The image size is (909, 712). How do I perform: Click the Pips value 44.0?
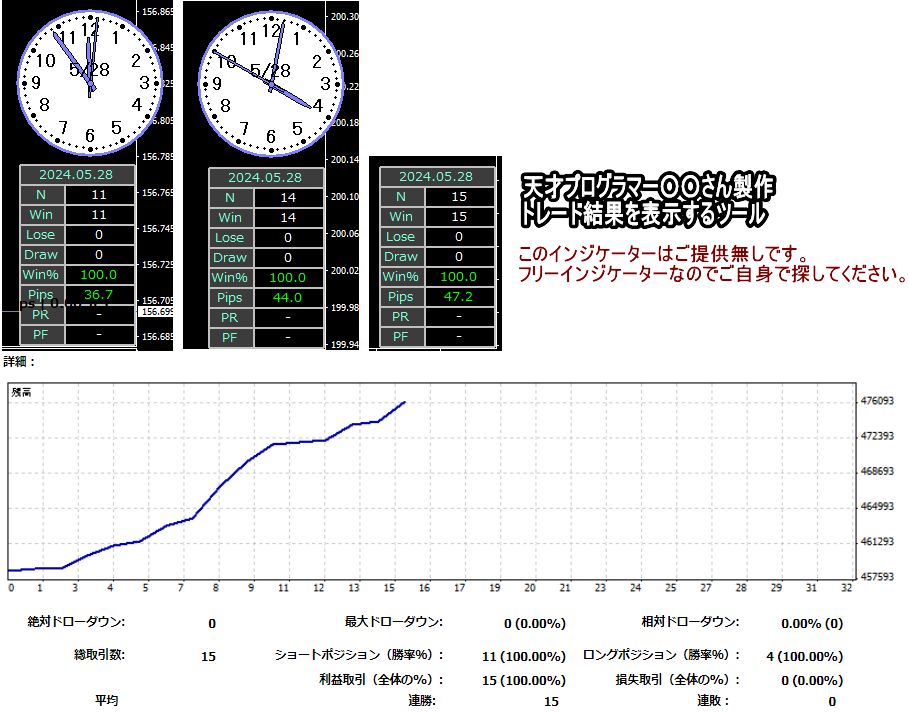click(287, 297)
